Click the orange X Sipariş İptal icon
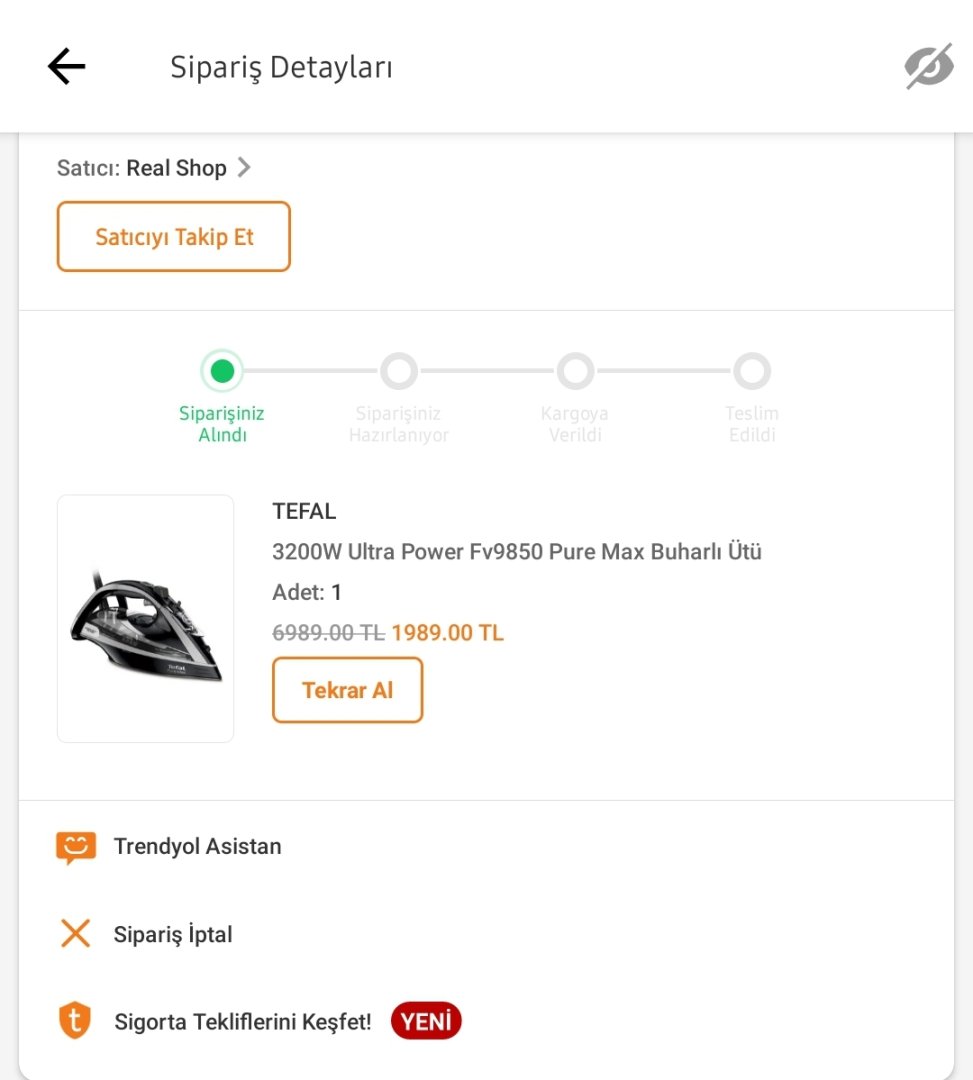973x1080 pixels. pyautogui.click(x=74, y=933)
